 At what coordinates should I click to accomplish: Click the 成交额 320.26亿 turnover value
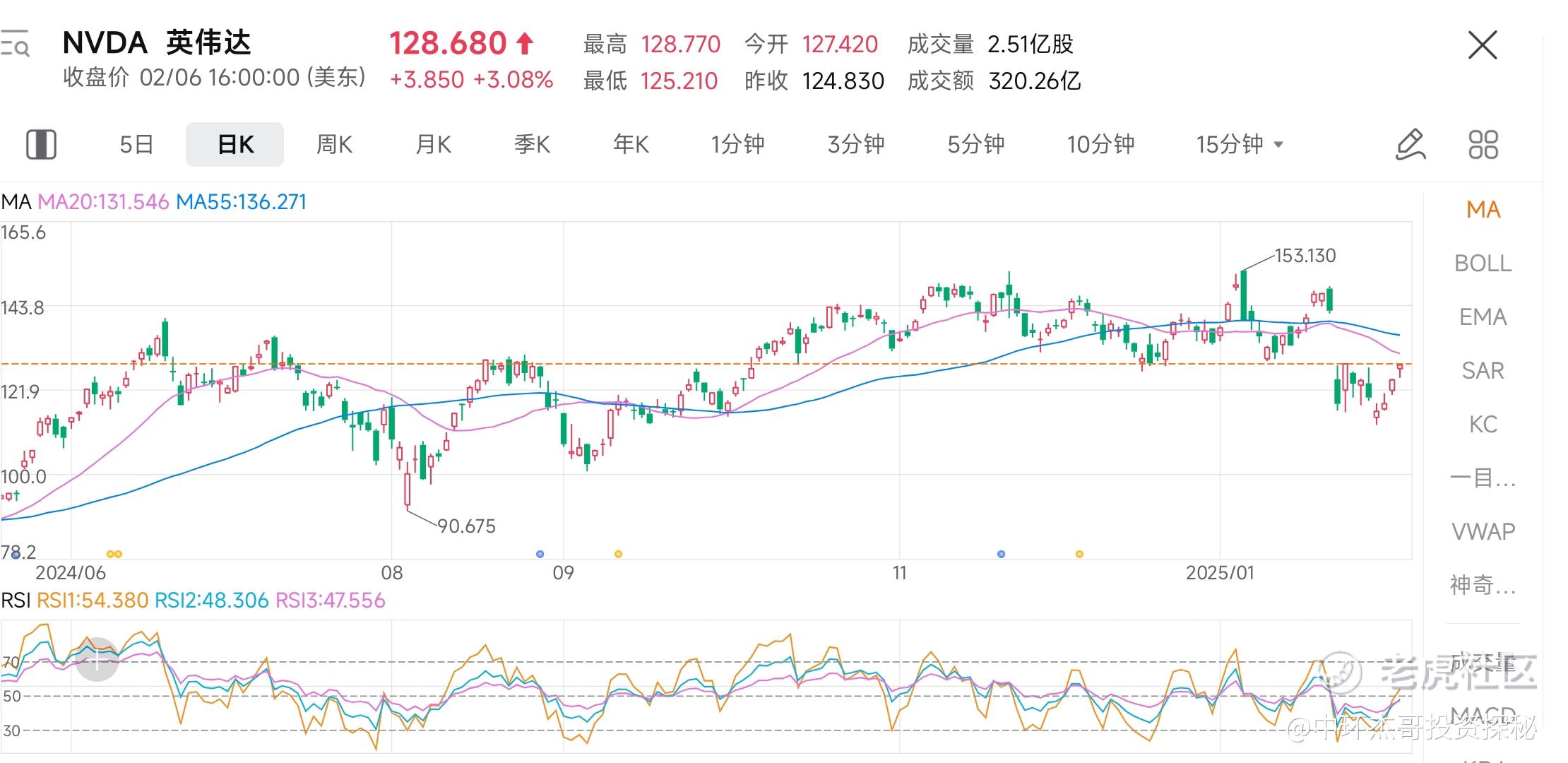tap(994, 81)
